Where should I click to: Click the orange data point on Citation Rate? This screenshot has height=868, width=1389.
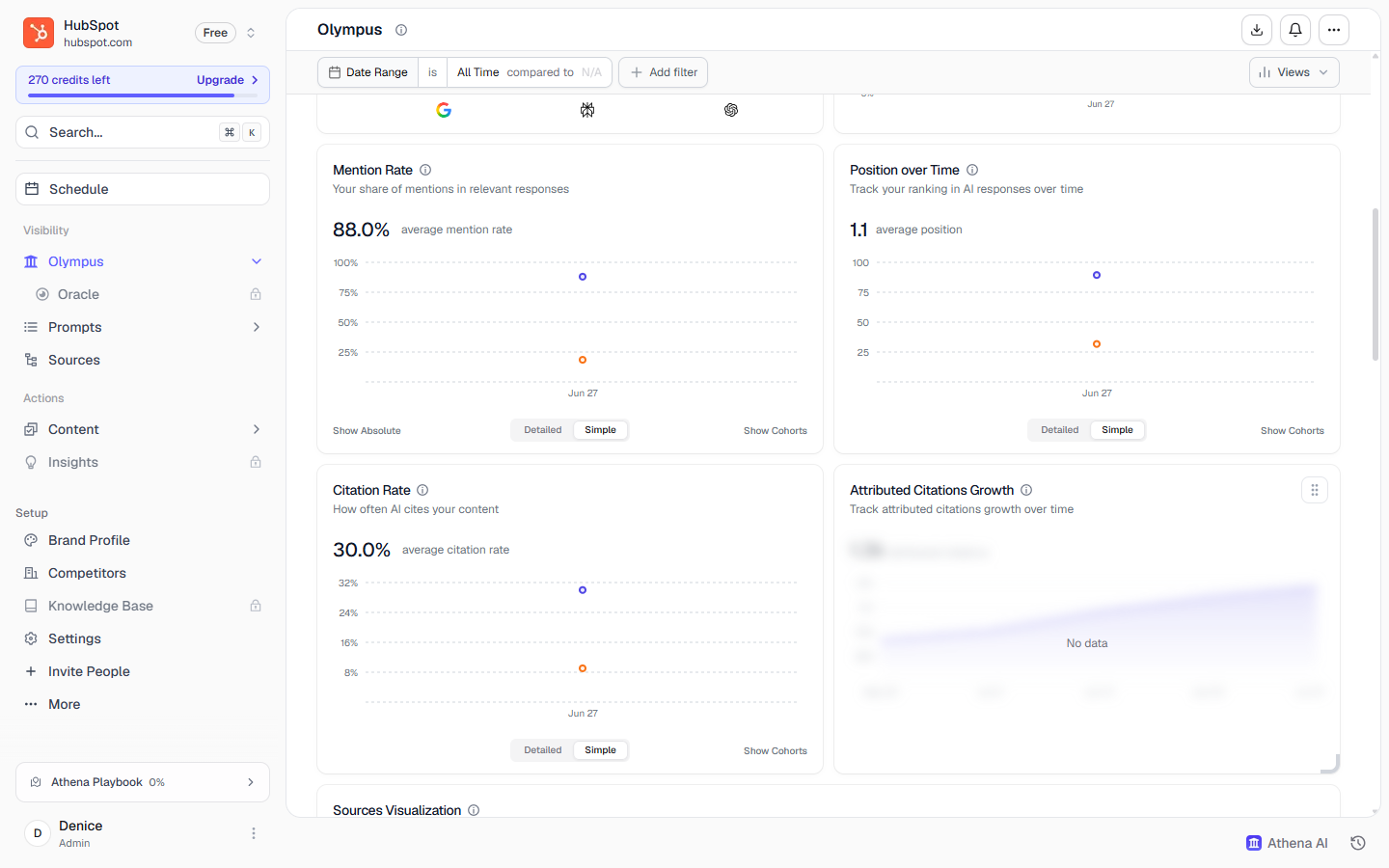[583, 668]
